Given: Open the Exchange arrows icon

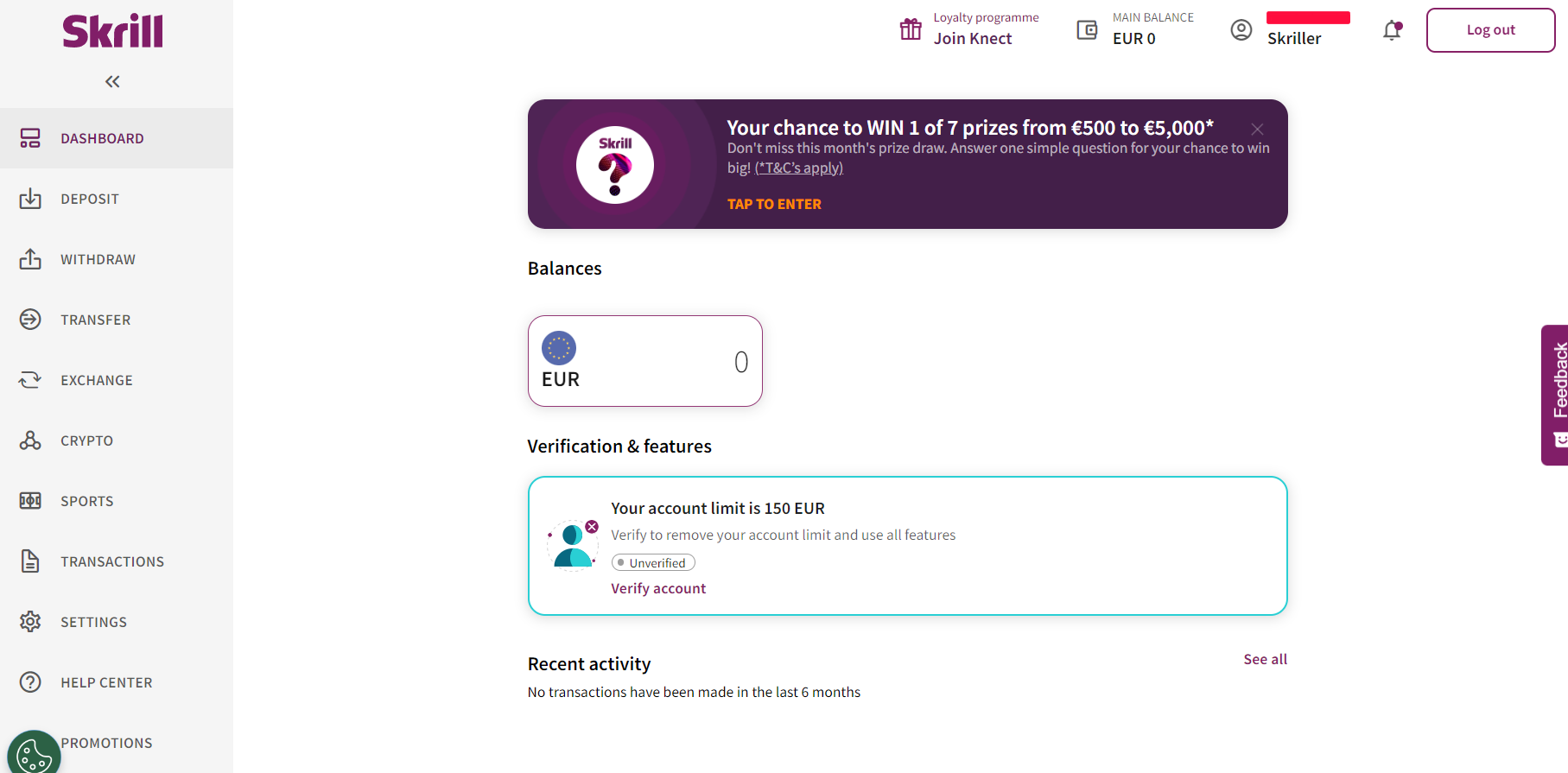Looking at the screenshot, I should tap(30, 380).
